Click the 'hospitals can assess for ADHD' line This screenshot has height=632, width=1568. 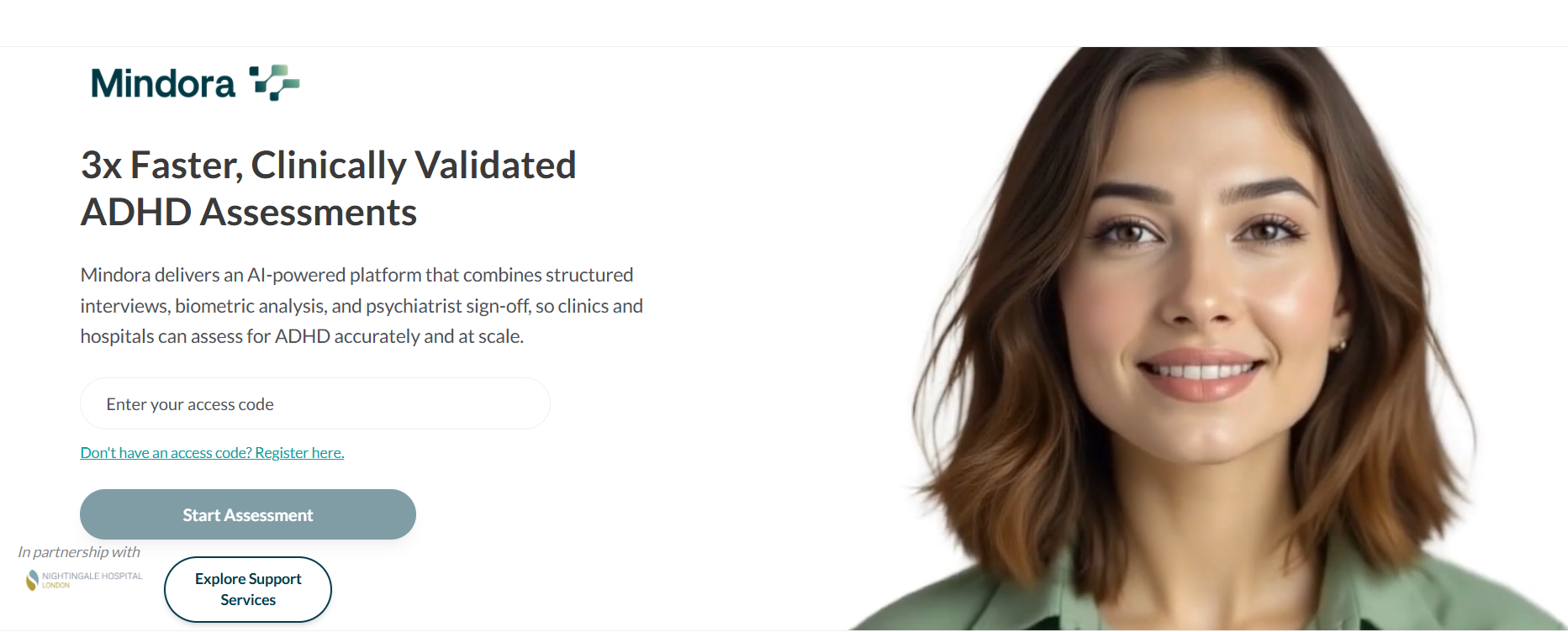pyautogui.click(x=302, y=336)
